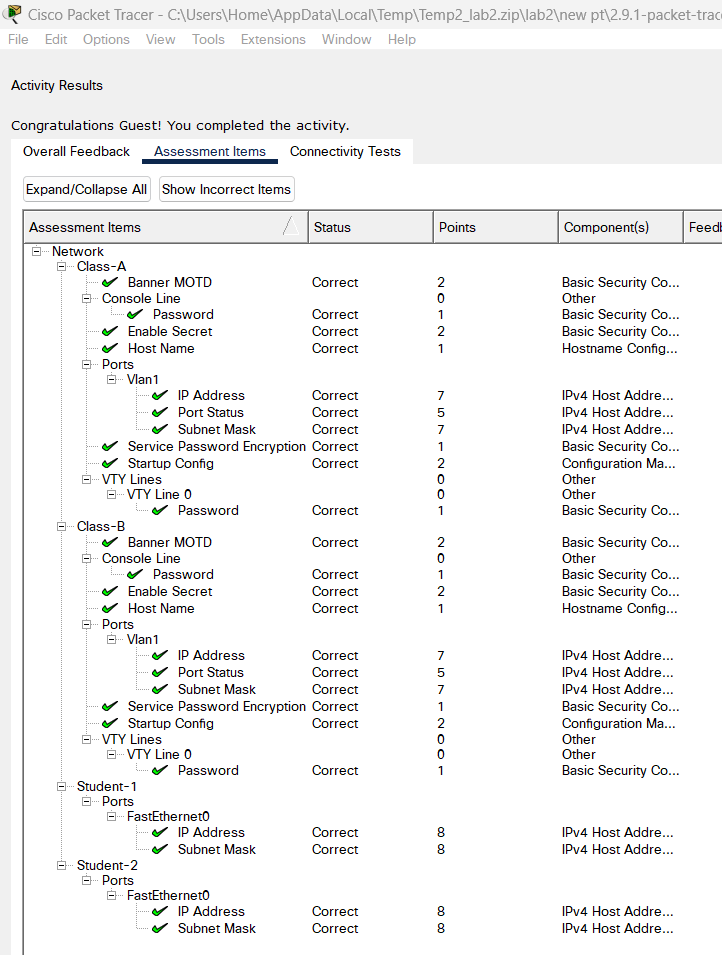Viewport: 722px width, 955px height.
Task: Click the checkmark beside Class-A Service Password Encryption
Action: coord(110,446)
